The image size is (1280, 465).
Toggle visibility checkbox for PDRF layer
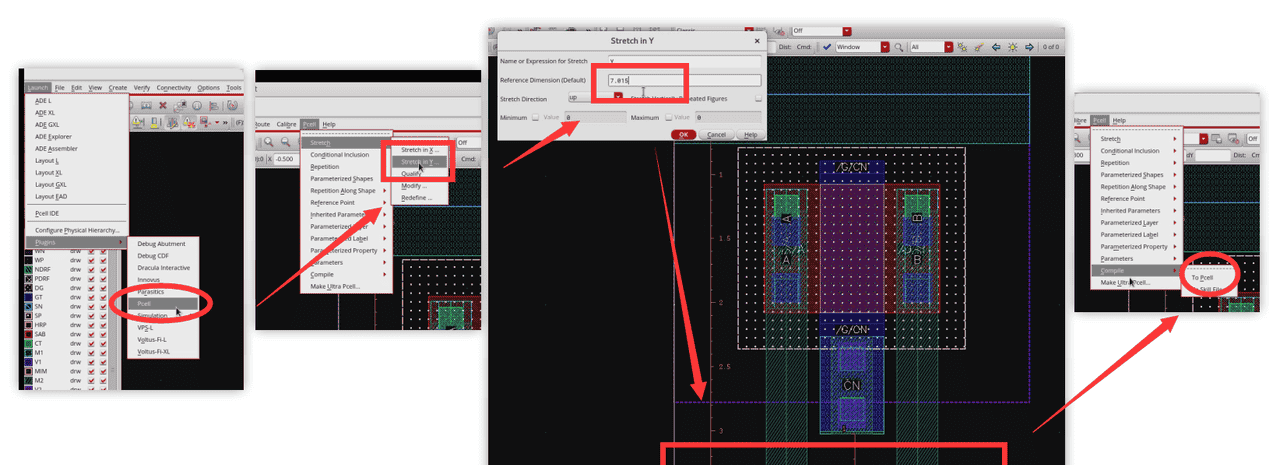click(x=91, y=279)
